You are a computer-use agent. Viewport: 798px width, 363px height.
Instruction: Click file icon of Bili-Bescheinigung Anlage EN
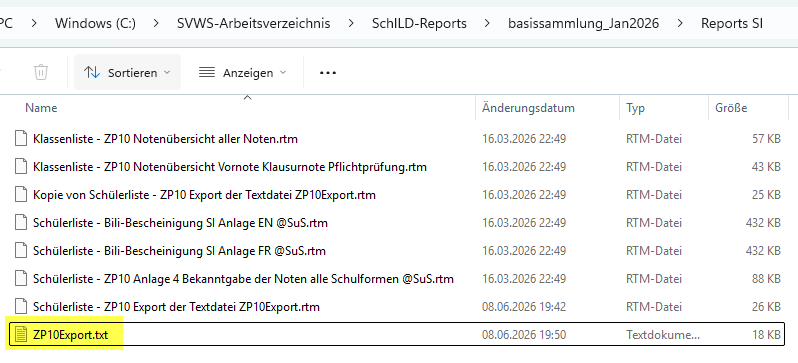(x=20, y=222)
